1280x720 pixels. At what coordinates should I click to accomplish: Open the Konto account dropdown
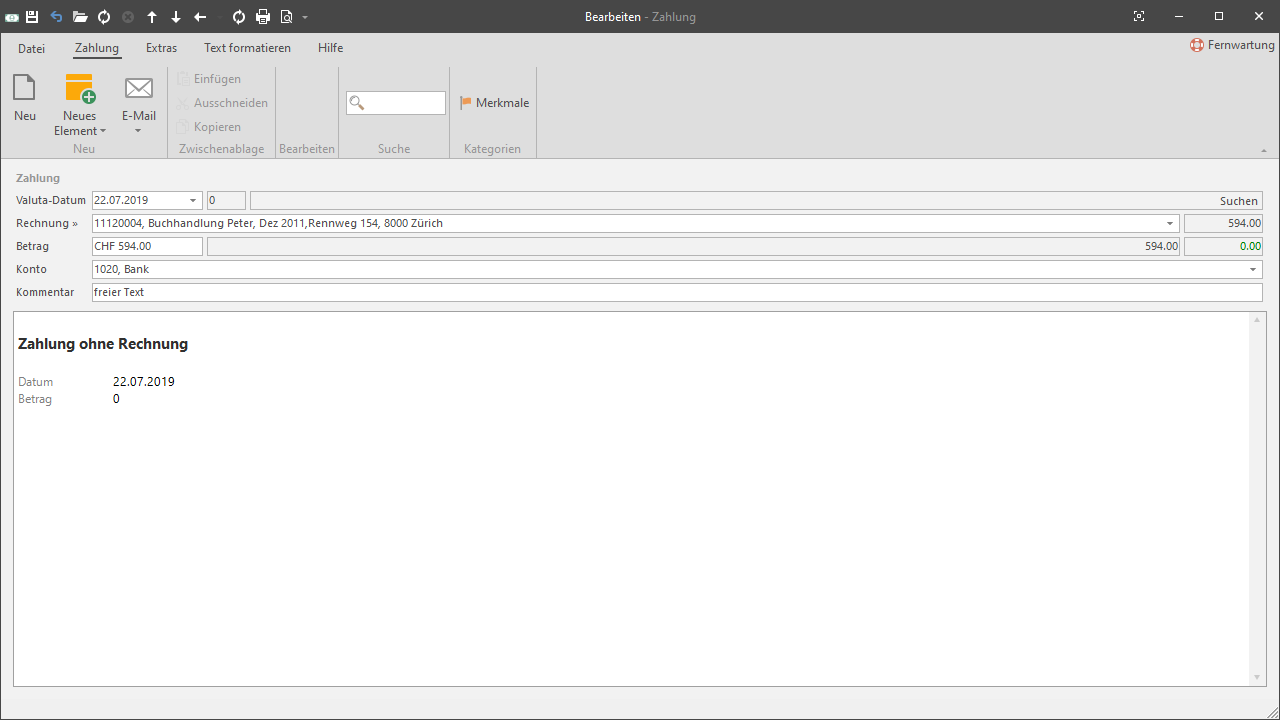tap(1253, 270)
